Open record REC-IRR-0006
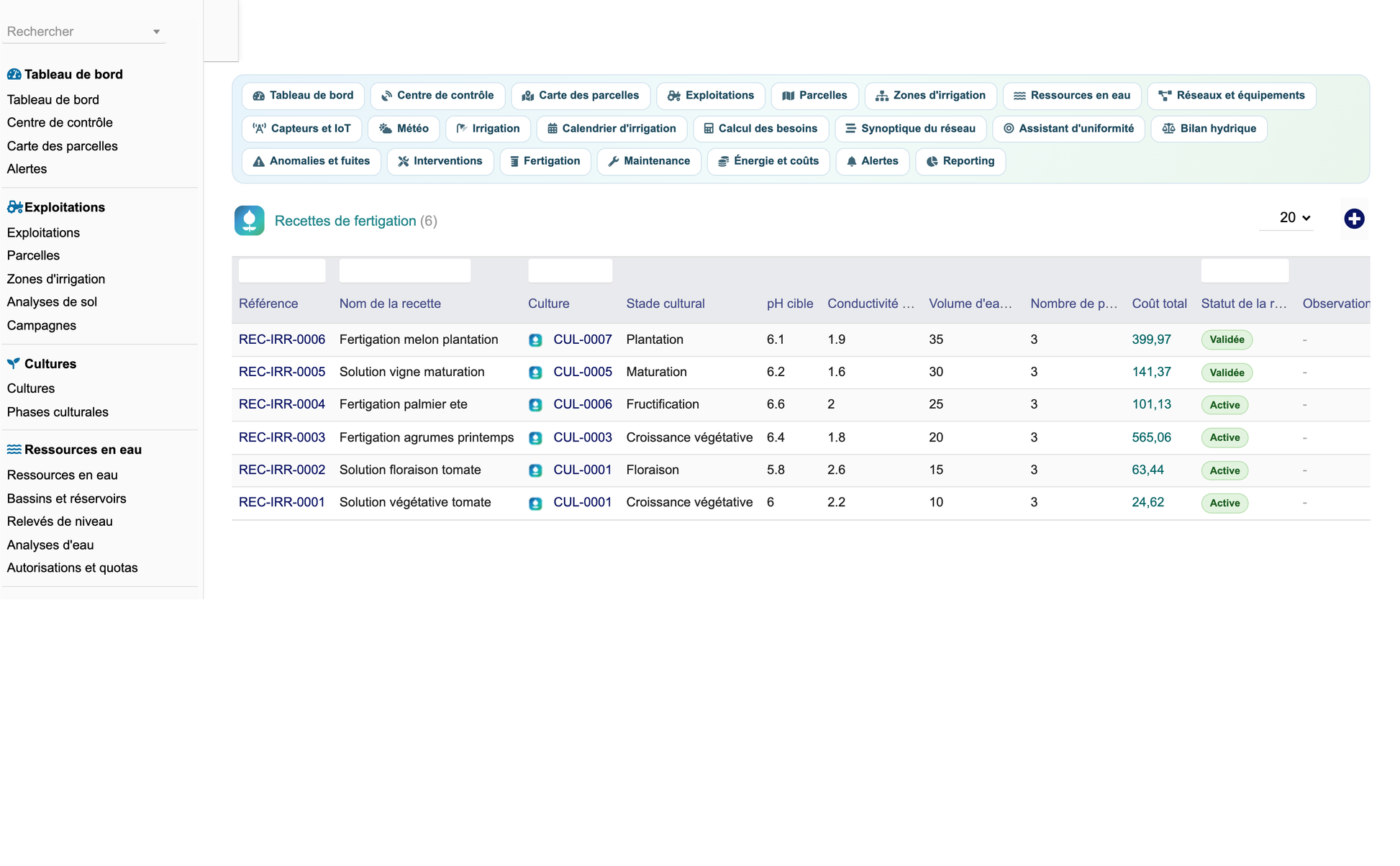 pos(282,339)
